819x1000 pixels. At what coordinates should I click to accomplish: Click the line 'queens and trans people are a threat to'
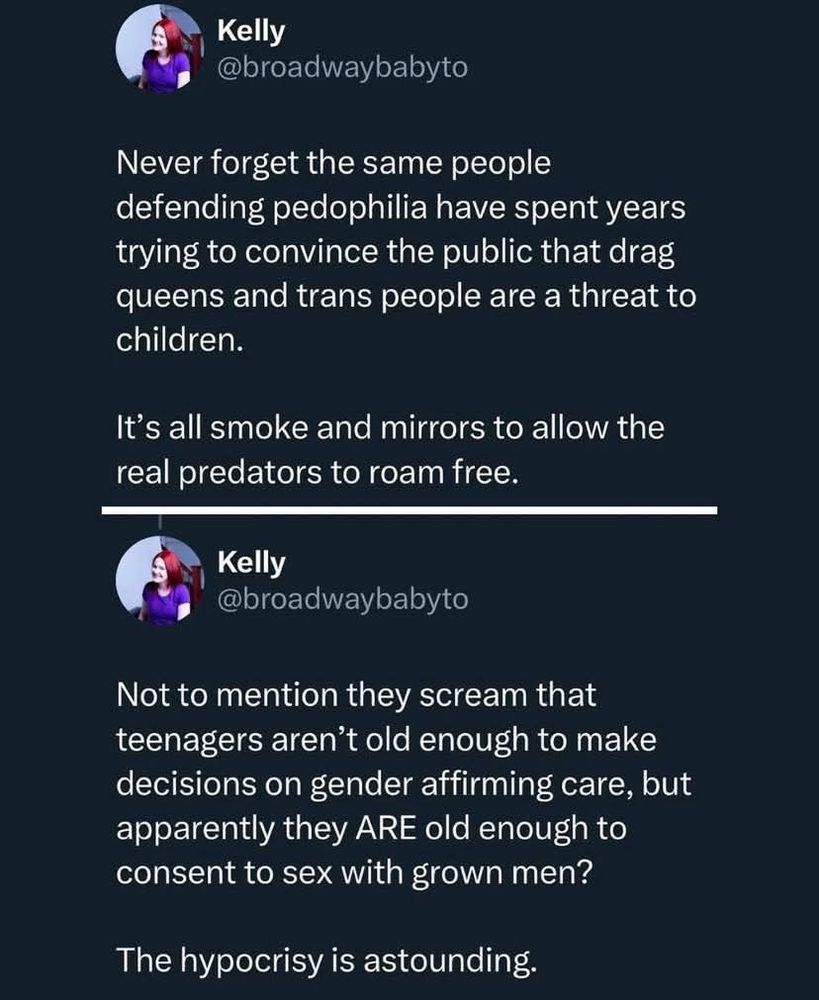[x=406, y=297]
